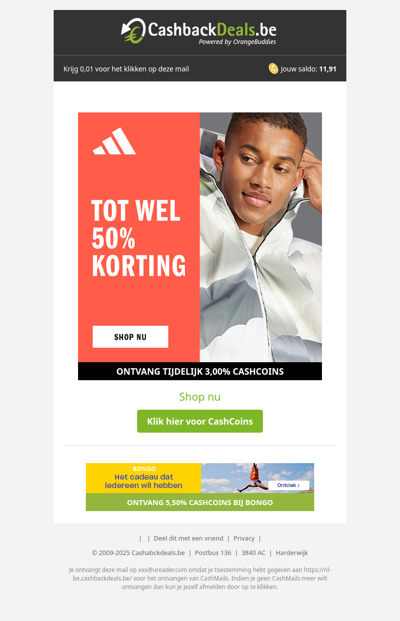Open the Privacy footer link
Viewport: 400px width, 621px height.
pyautogui.click(x=244, y=538)
